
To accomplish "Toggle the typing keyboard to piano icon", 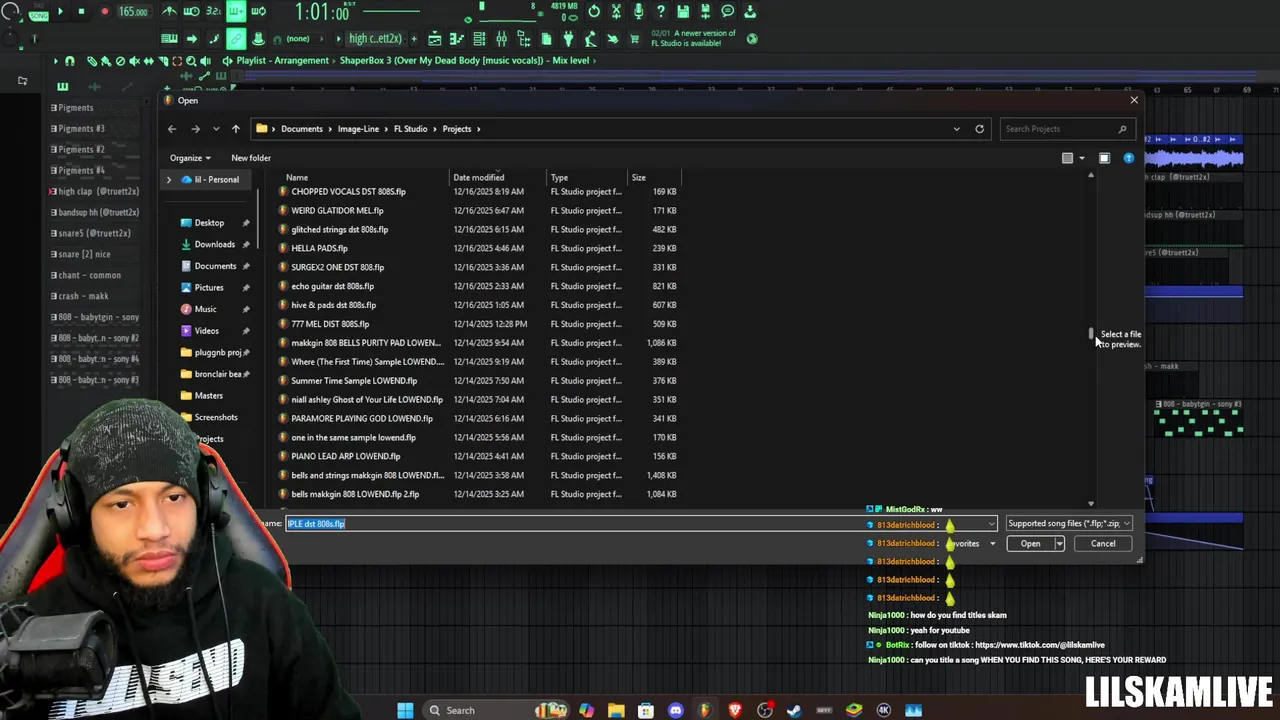I will (169, 38).
